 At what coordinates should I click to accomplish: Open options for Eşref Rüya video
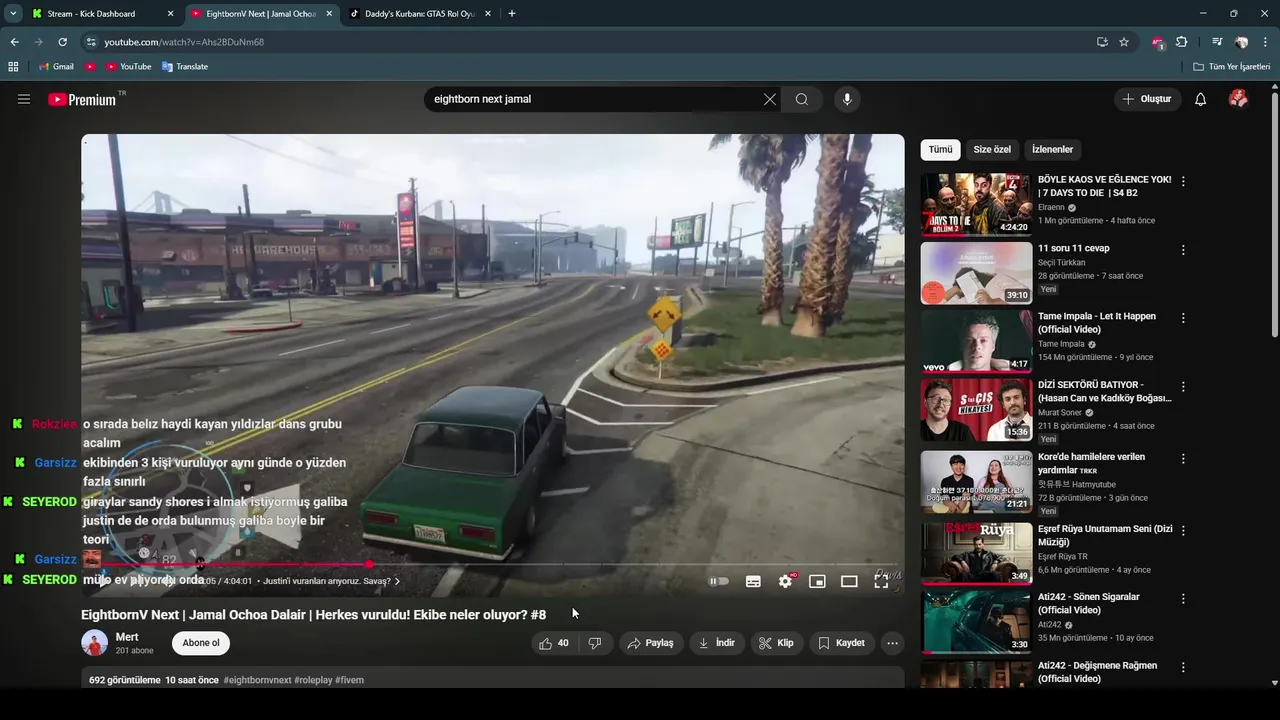1183,530
